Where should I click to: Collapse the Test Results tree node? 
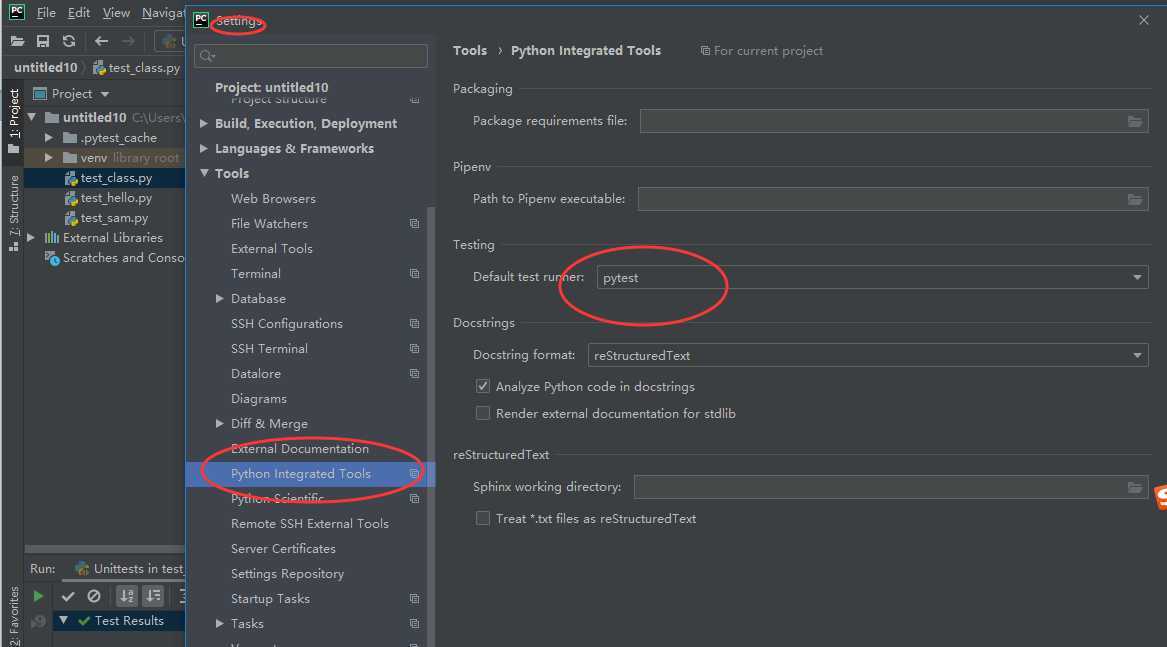tap(64, 620)
